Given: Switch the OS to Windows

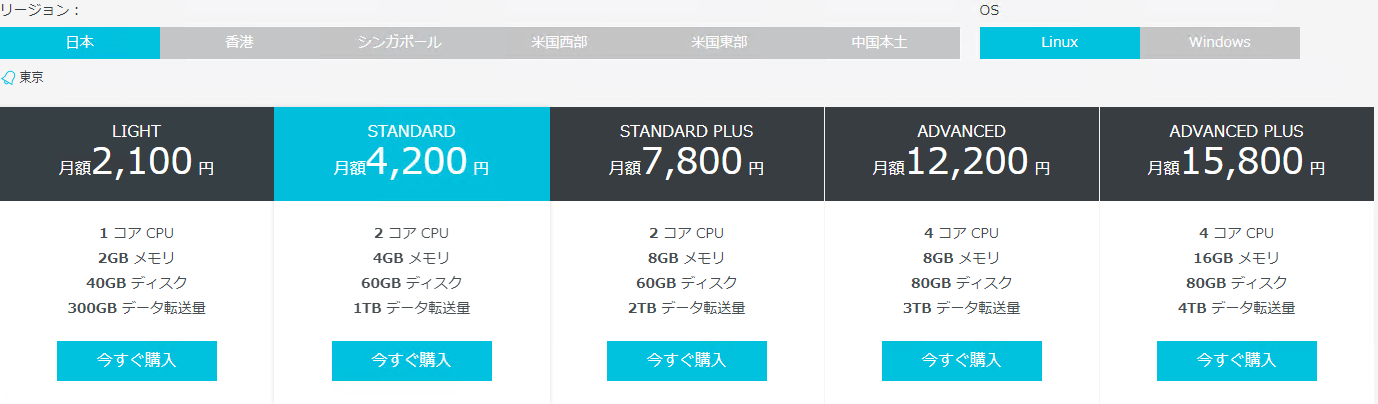Looking at the screenshot, I should tap(1219, 43).
